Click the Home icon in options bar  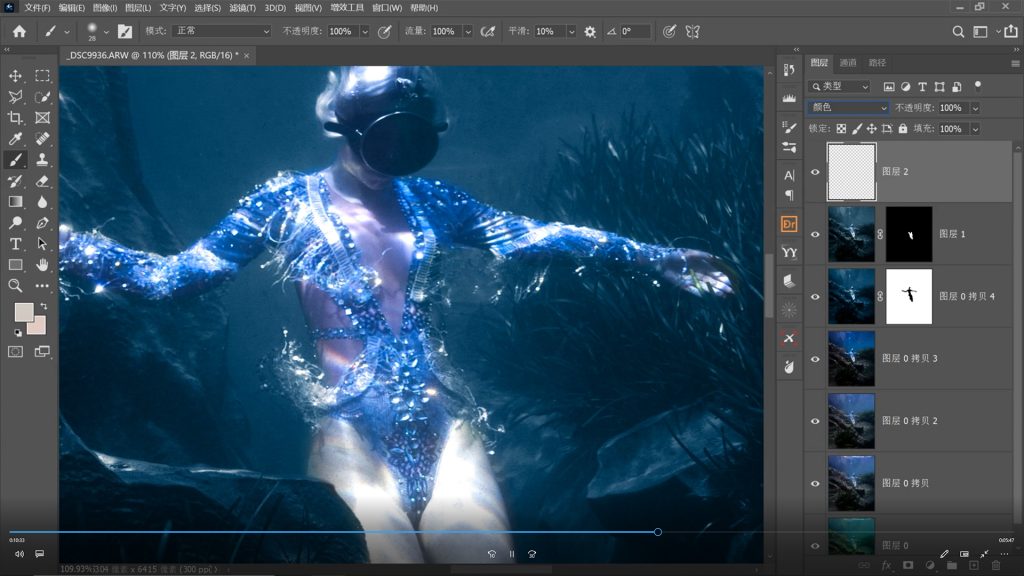click(x=19, y=31)
